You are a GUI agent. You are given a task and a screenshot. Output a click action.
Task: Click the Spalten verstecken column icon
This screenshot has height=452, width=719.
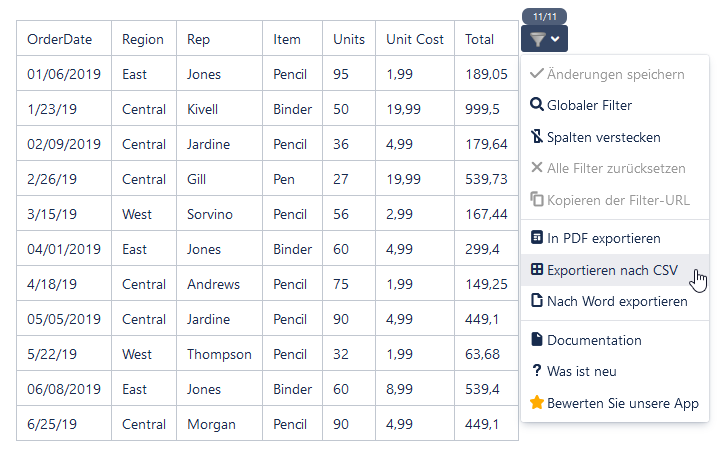pos(536,136)
